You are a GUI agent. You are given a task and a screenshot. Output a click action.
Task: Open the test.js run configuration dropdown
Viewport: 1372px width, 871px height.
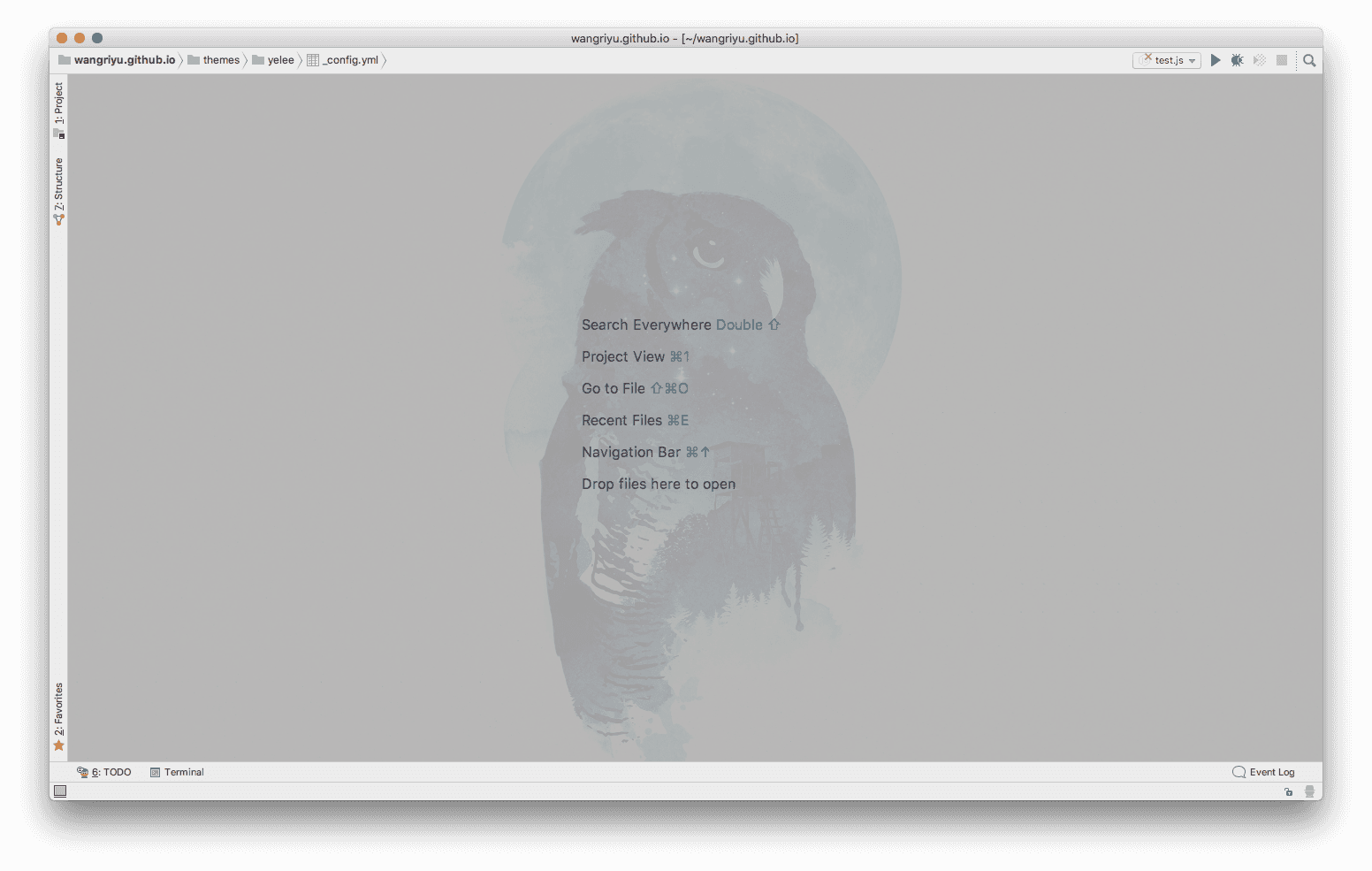click(x=1167, y=60)
